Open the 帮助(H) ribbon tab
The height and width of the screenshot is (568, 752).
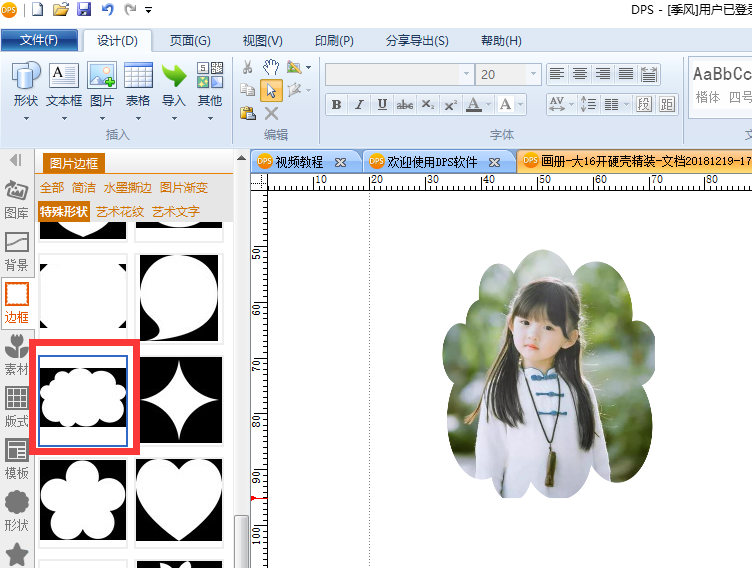coord(501,41)
